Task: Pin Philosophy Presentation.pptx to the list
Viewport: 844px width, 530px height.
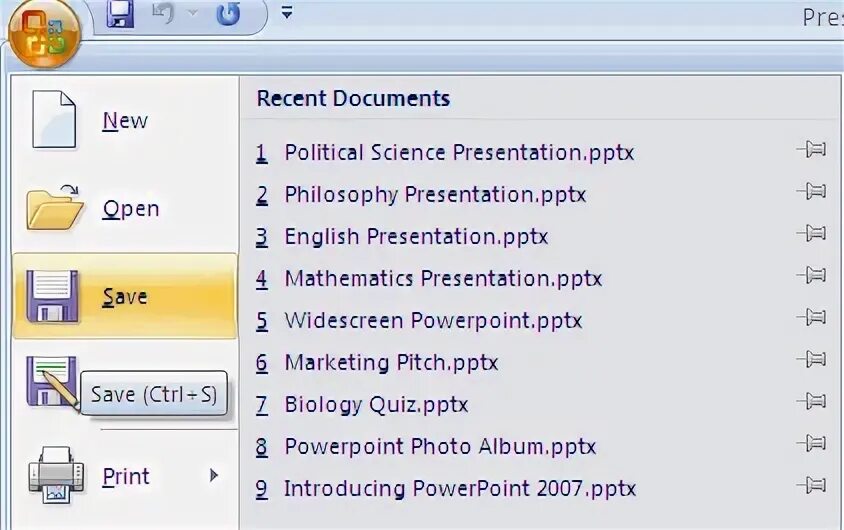Action: coord(811,190)
